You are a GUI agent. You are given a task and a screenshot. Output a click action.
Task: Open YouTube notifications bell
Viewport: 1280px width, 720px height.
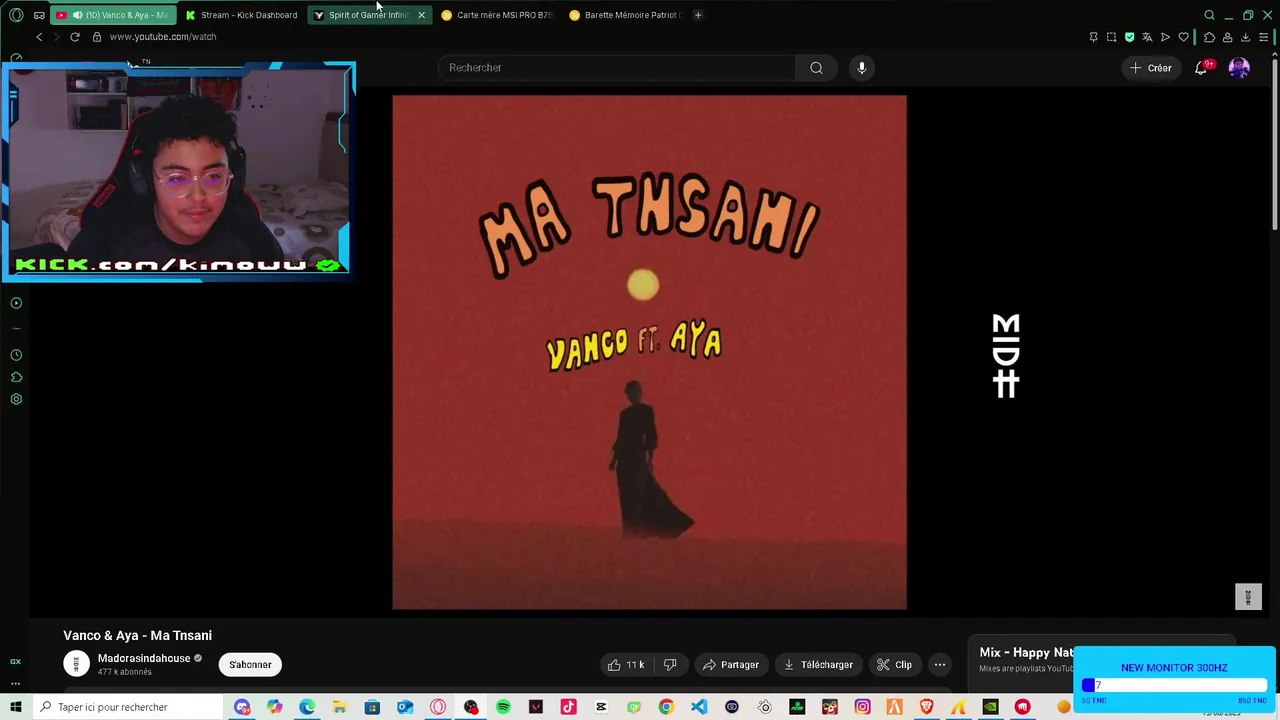[1201, 68]
